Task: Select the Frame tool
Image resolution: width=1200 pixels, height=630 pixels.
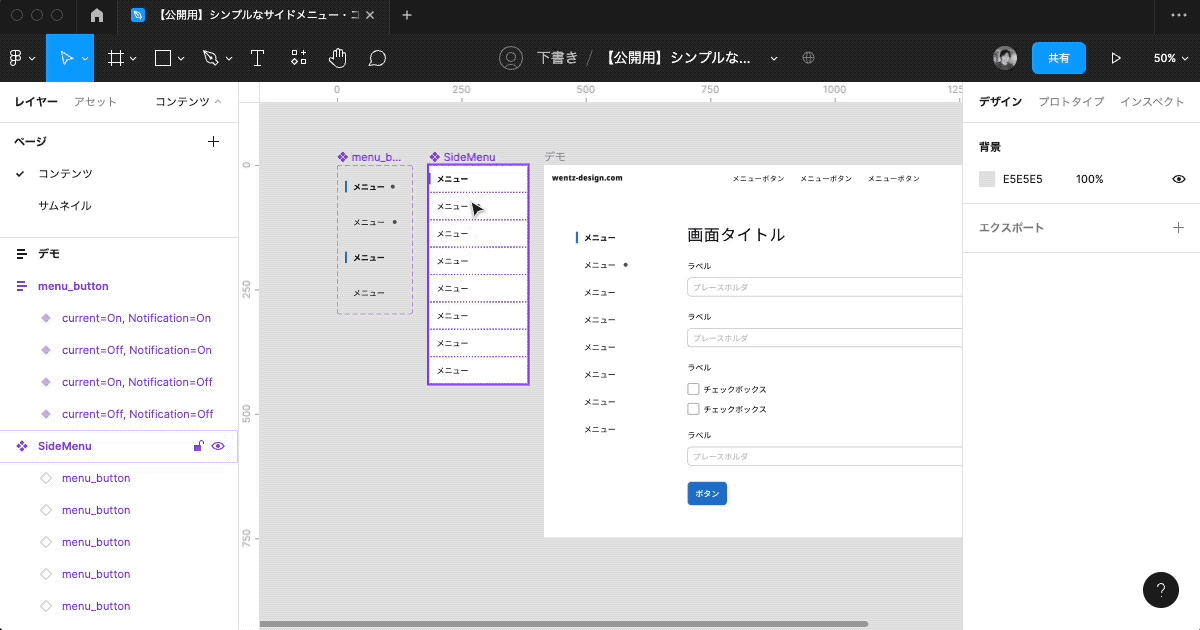Action: (114, 57)
